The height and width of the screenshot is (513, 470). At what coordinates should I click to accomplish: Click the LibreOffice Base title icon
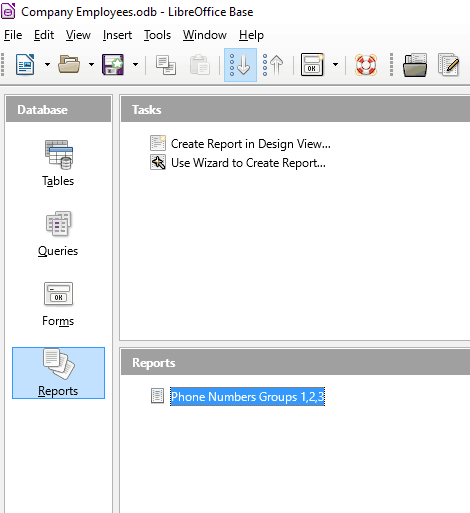pyautogui.click(x=8, y=11)
